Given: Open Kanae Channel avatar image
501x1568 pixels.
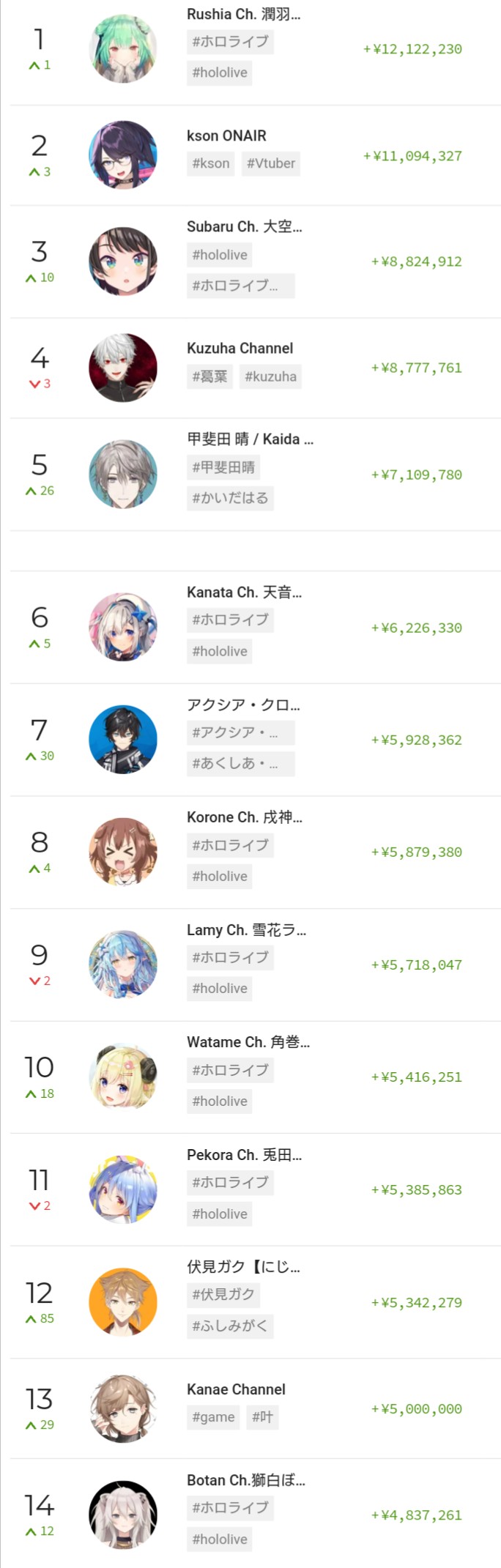Looking at the screenshot, I should [123, 1408].
